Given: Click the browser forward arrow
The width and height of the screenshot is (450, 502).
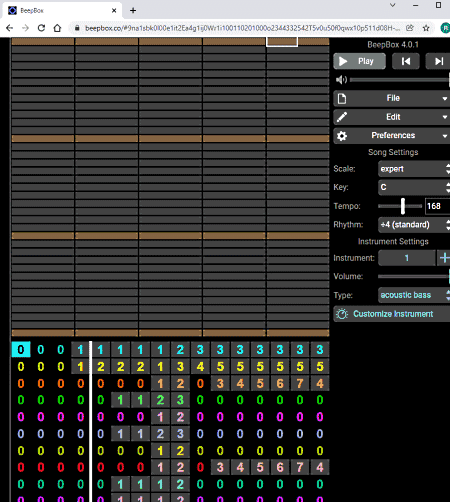Looking at the screenshot, I should [x=25, y=28].
